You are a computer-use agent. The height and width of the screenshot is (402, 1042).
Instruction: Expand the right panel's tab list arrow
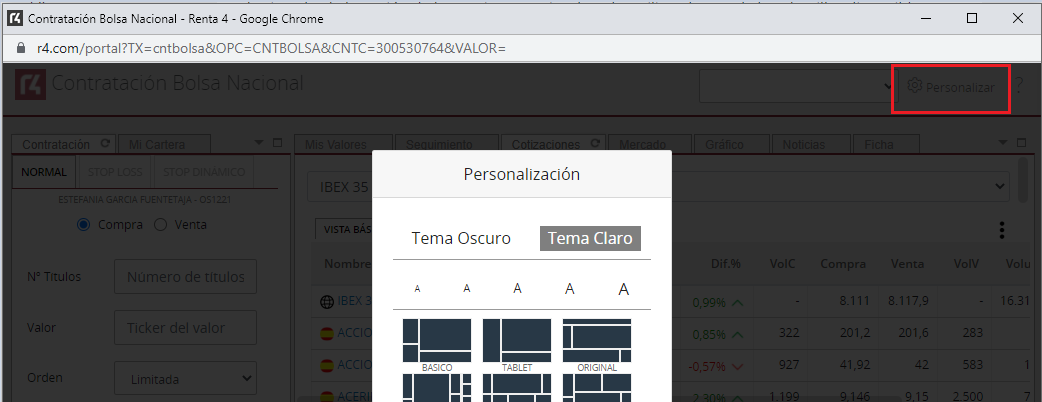click(x=1003, y=142)
